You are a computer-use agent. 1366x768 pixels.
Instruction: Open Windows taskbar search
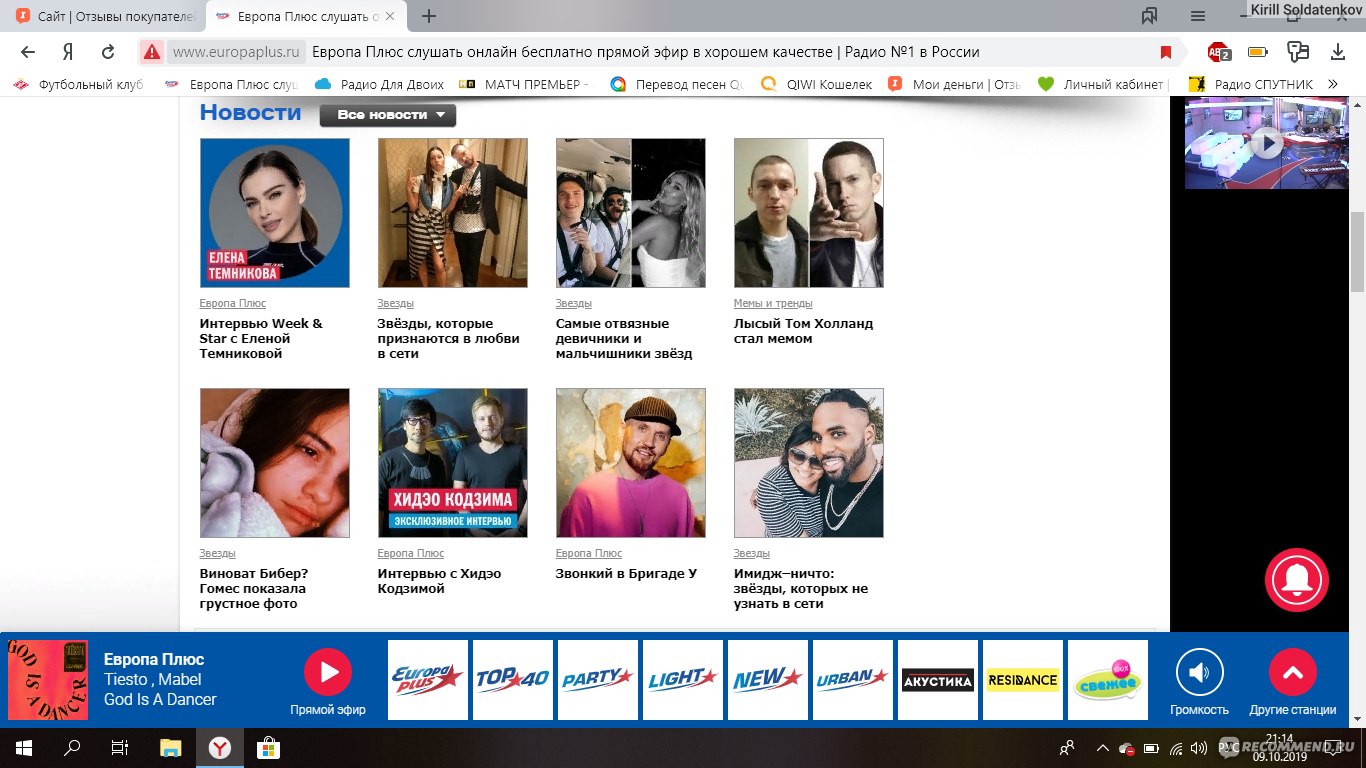pos(72,747)
